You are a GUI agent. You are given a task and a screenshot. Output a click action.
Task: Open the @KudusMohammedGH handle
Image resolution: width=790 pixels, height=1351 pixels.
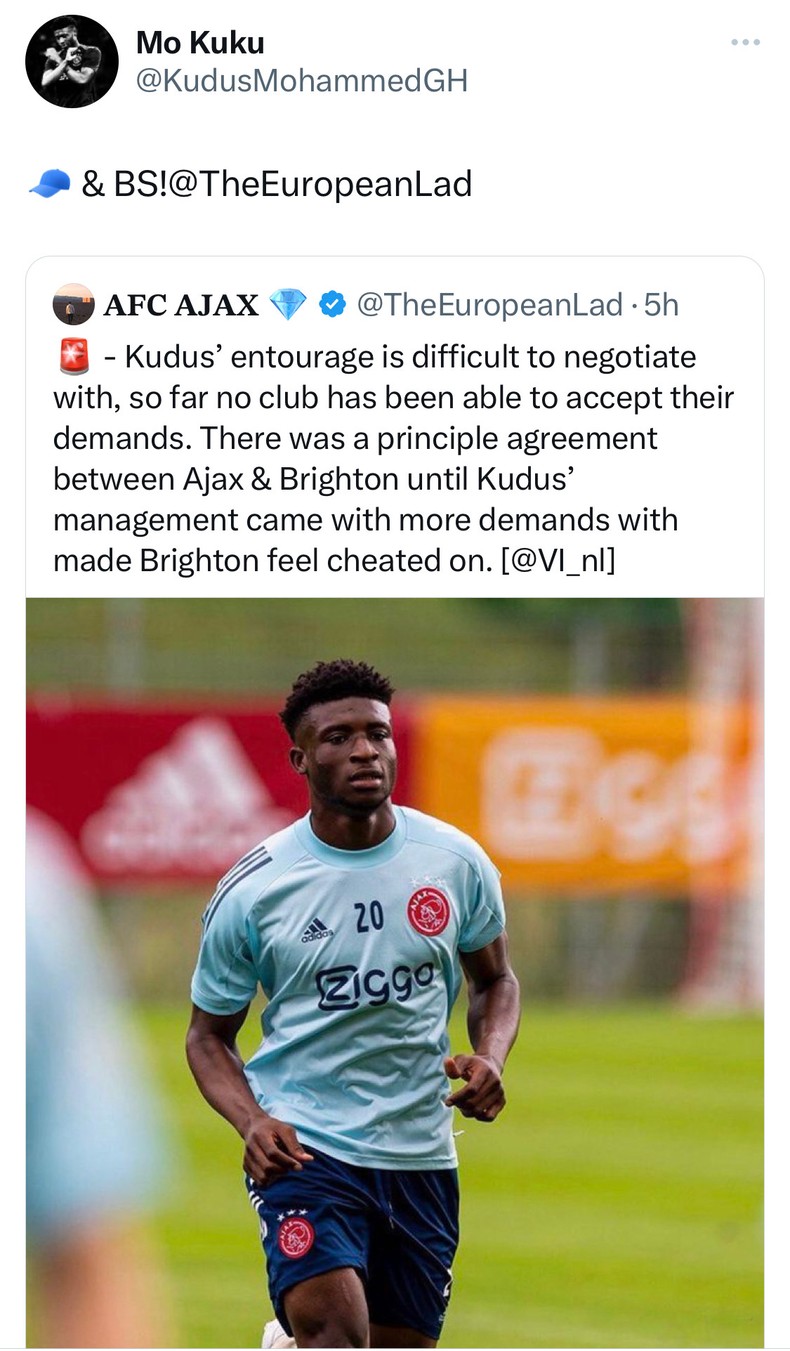[301, 81]
